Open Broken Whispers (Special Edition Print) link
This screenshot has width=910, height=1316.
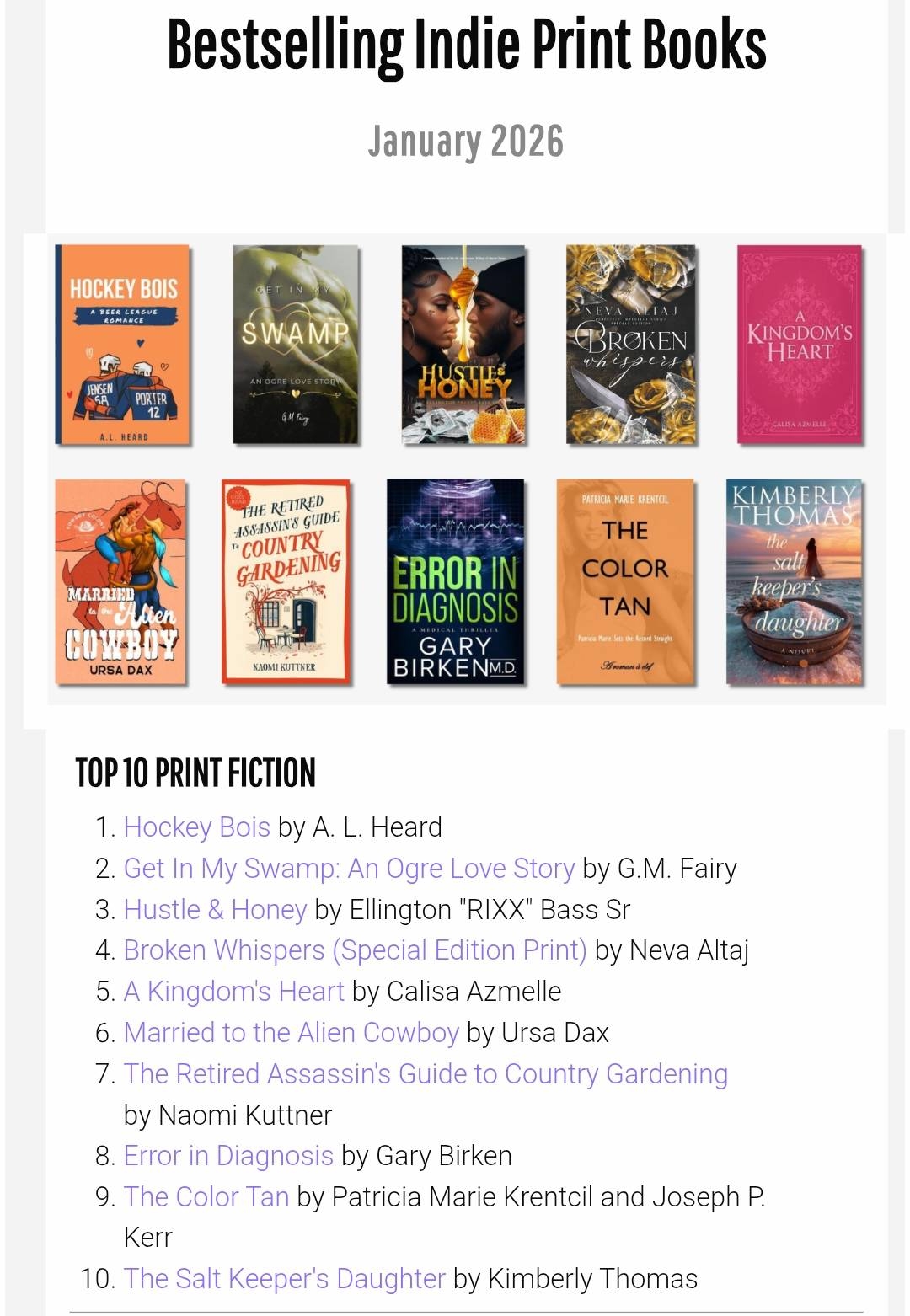(x=355, y=950)
